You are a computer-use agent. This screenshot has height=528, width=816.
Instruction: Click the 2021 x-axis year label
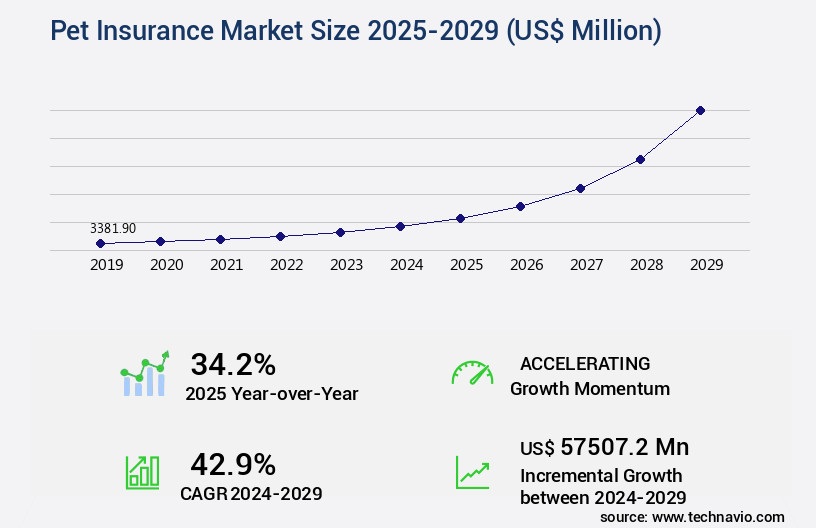point(226,265)
